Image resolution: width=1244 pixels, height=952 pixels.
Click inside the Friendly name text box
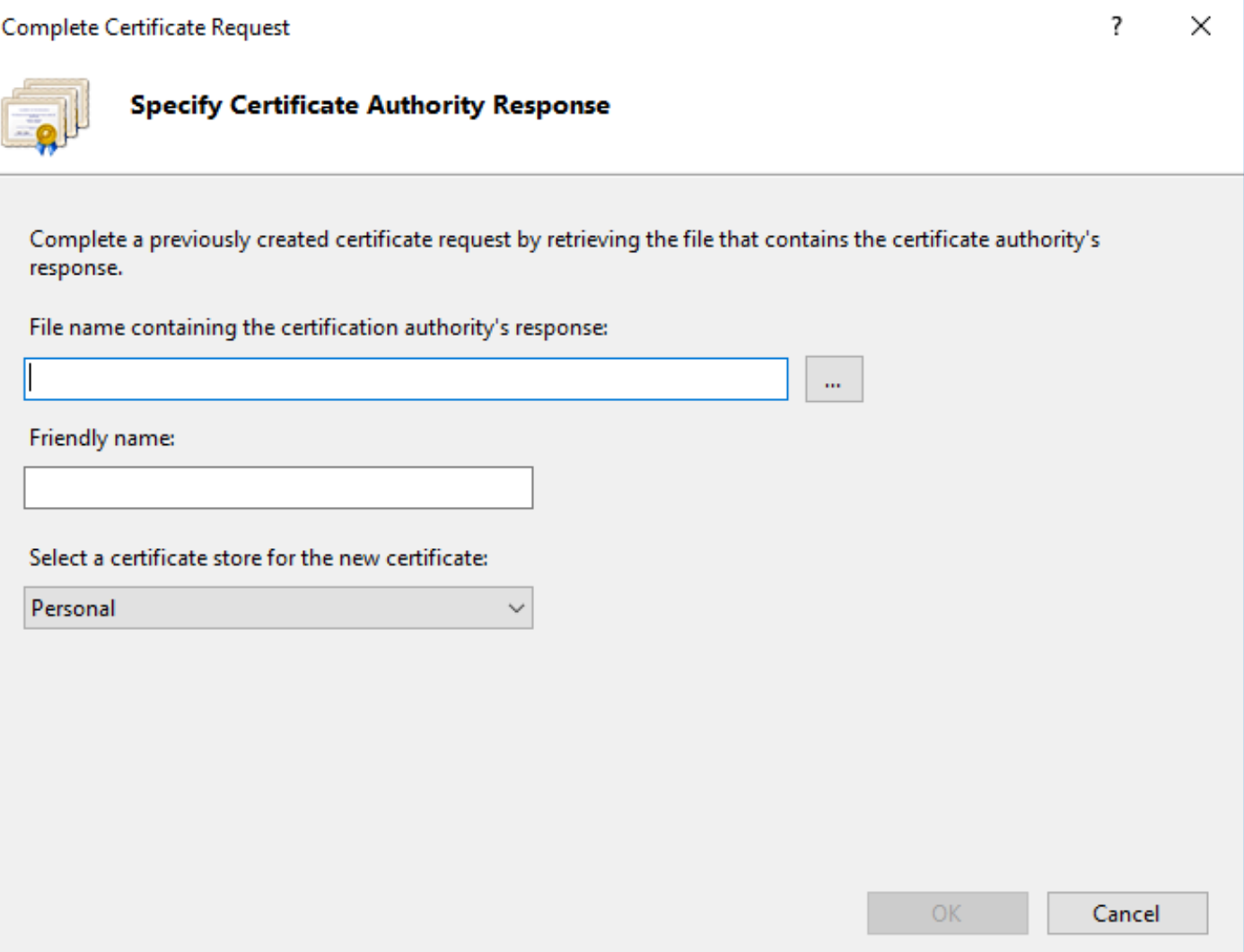coord(278,487)
